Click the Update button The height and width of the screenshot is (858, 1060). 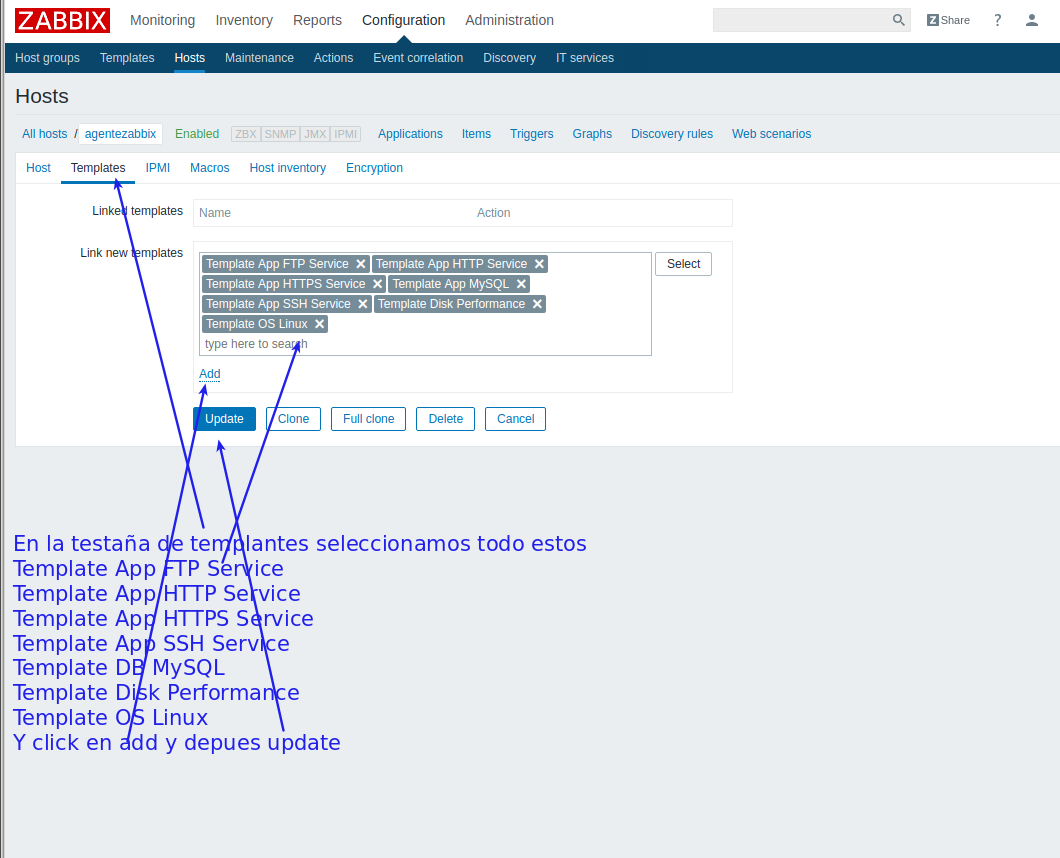224,419
